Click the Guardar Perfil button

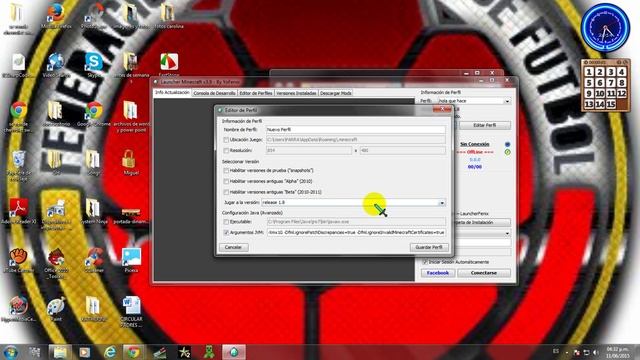pyautogui.click(x=429, y=247)
